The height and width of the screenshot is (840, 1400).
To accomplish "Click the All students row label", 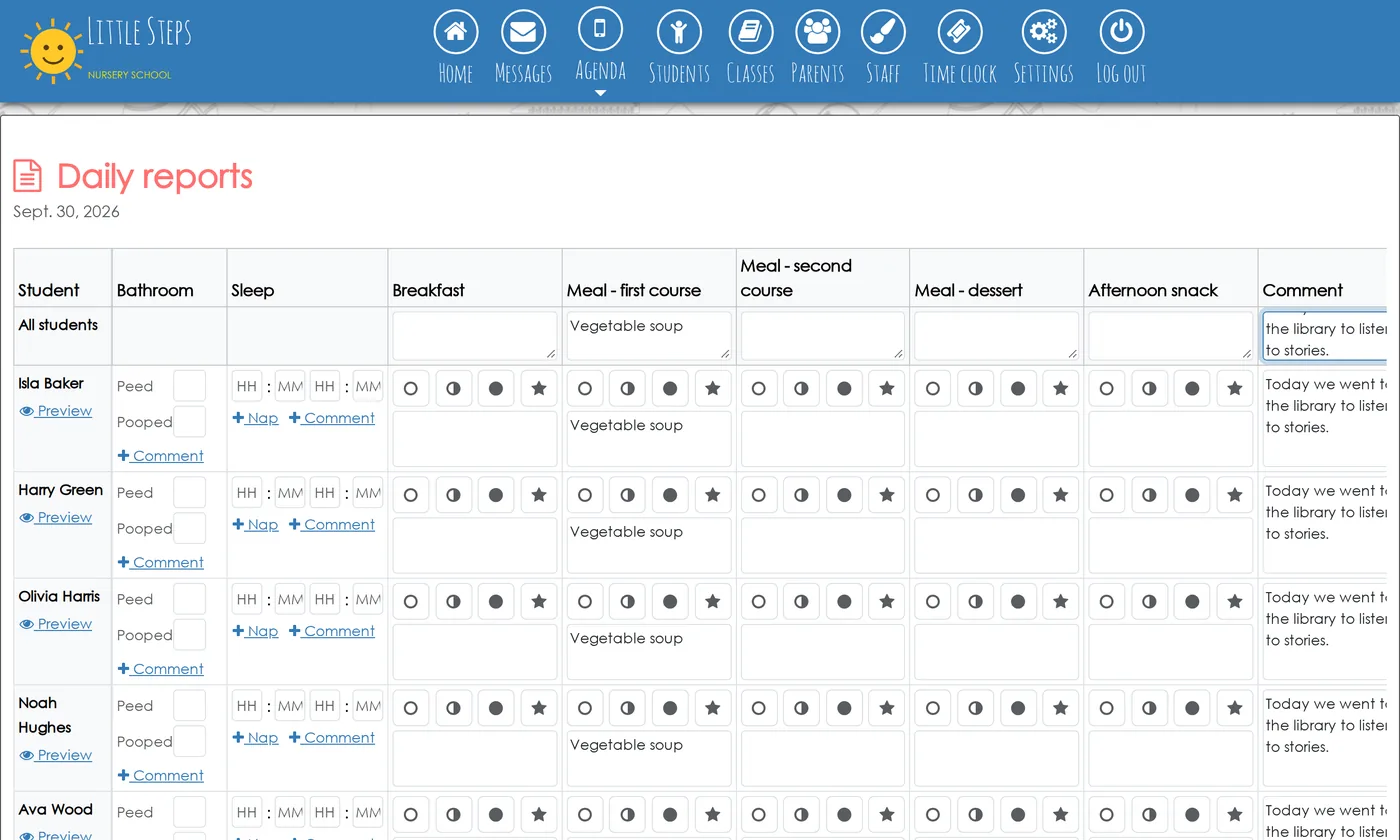I will point(58,325).
